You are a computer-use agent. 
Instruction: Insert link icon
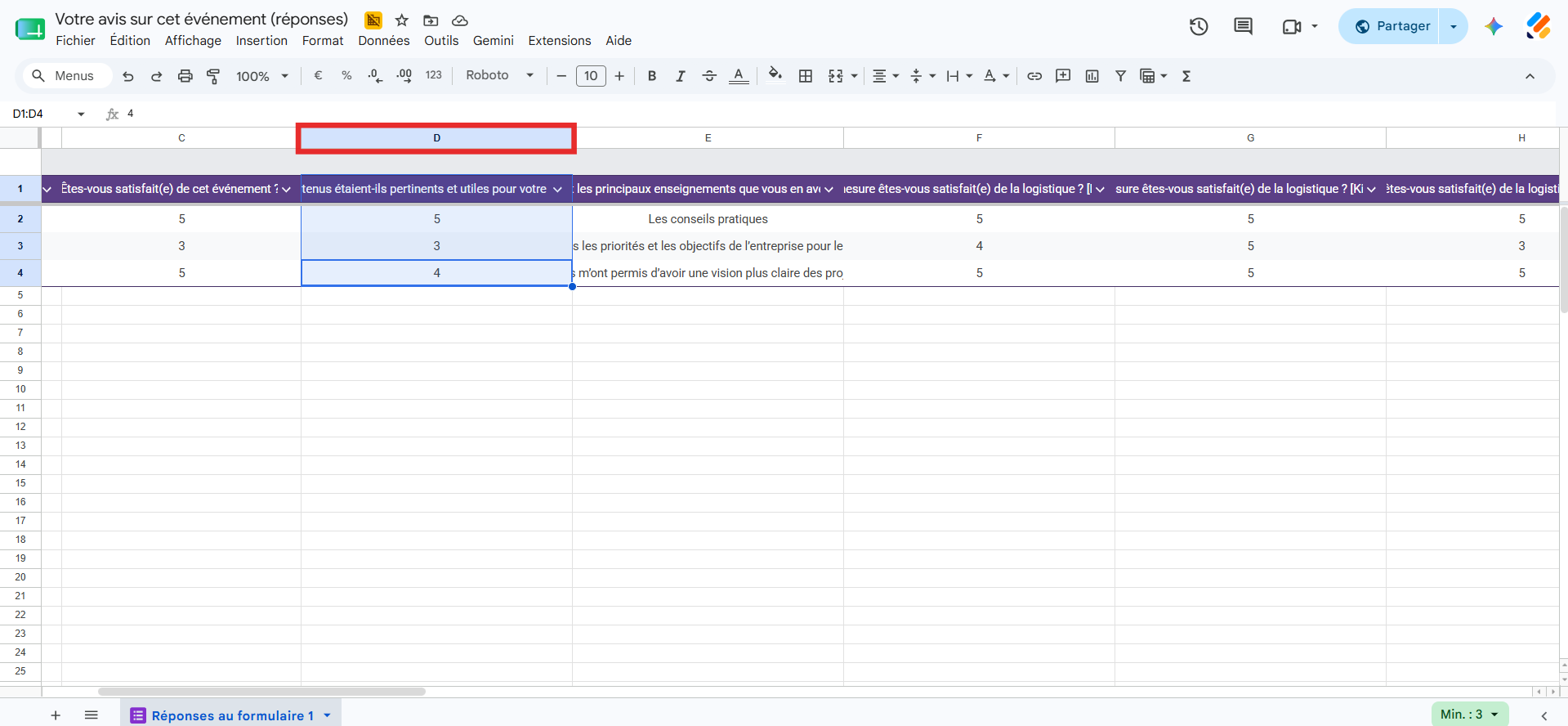[x=1034, y=76]
